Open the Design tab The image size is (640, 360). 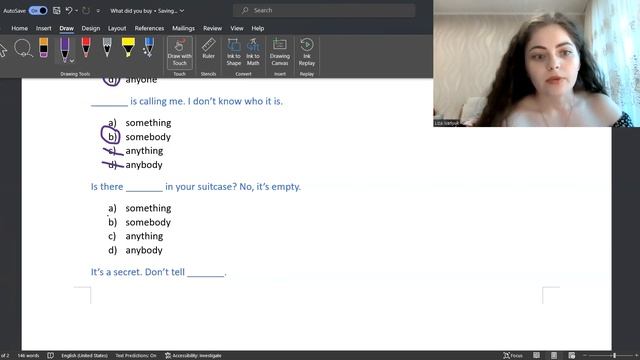tap(91, 28)
